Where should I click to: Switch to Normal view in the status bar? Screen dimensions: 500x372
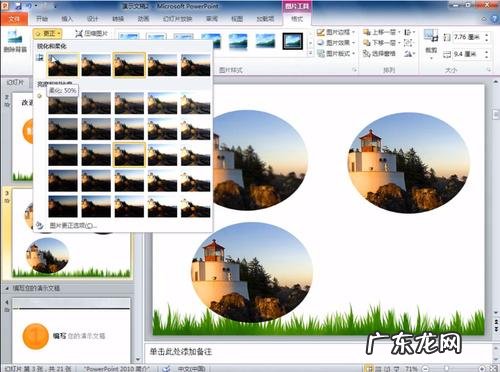pos(369,369)
